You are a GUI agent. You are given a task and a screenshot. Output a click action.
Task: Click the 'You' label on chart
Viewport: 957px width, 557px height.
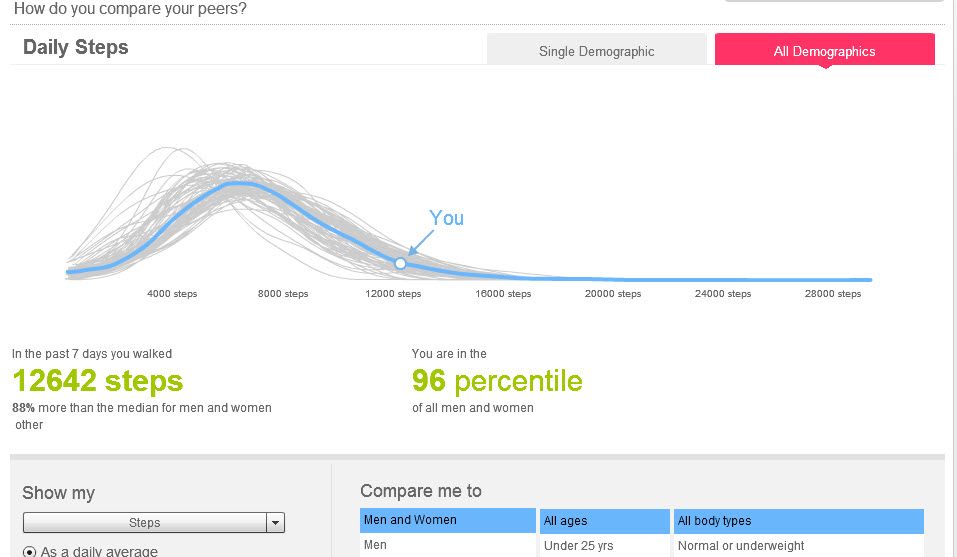coord(446,218)
